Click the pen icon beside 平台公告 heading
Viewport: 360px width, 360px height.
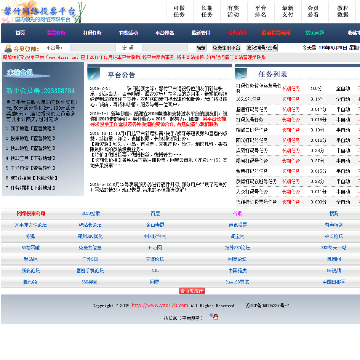pyautogui.click(x=94, y=74)
